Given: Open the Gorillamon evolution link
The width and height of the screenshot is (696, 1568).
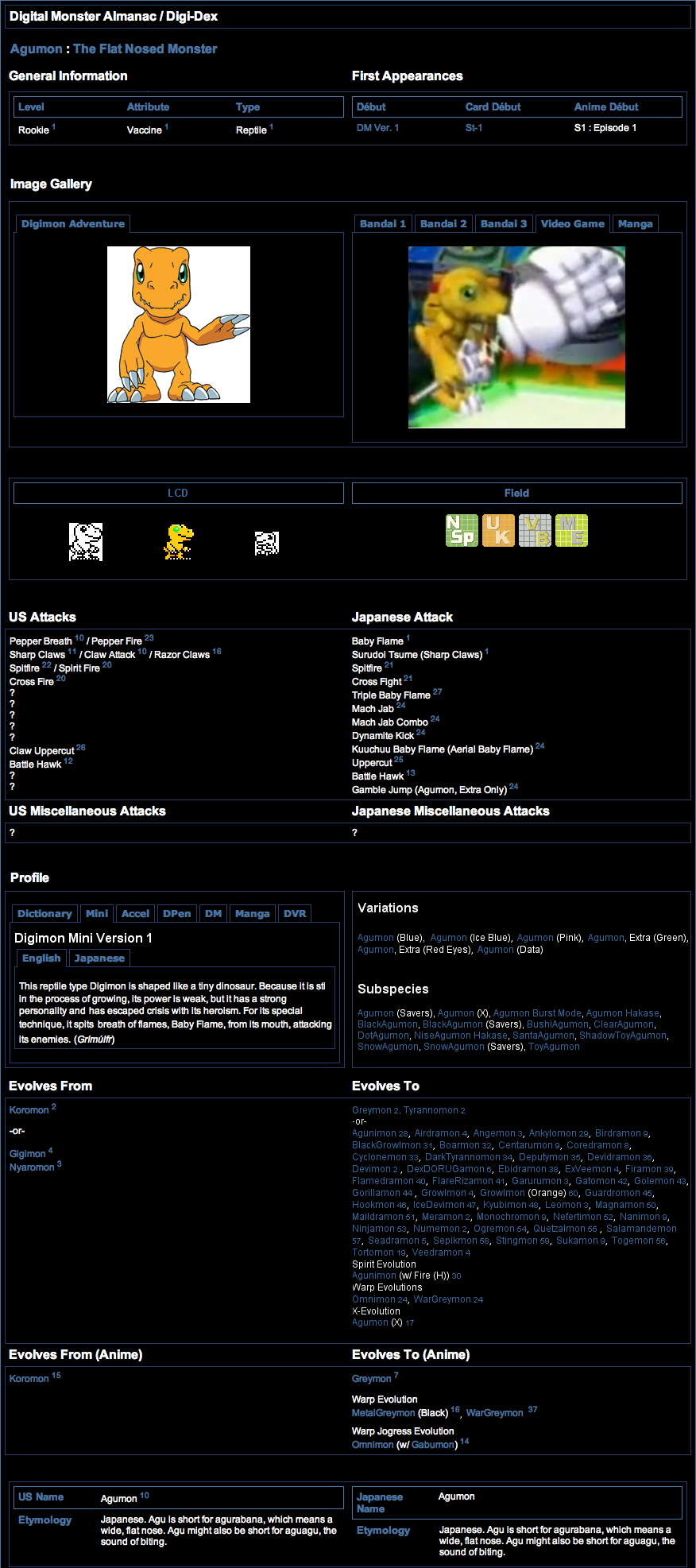Looking at the screenshot, I should (377, 1193).
